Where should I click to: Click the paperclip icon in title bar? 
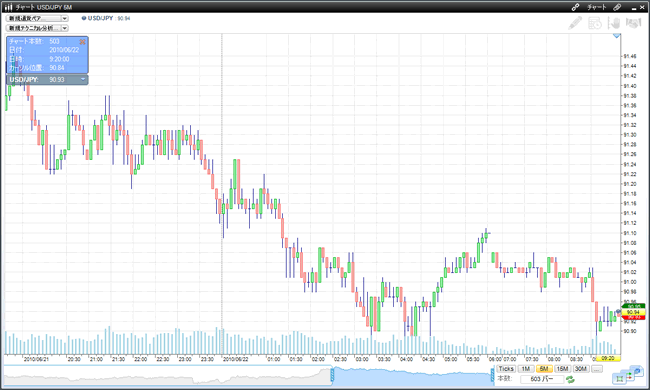617,7
